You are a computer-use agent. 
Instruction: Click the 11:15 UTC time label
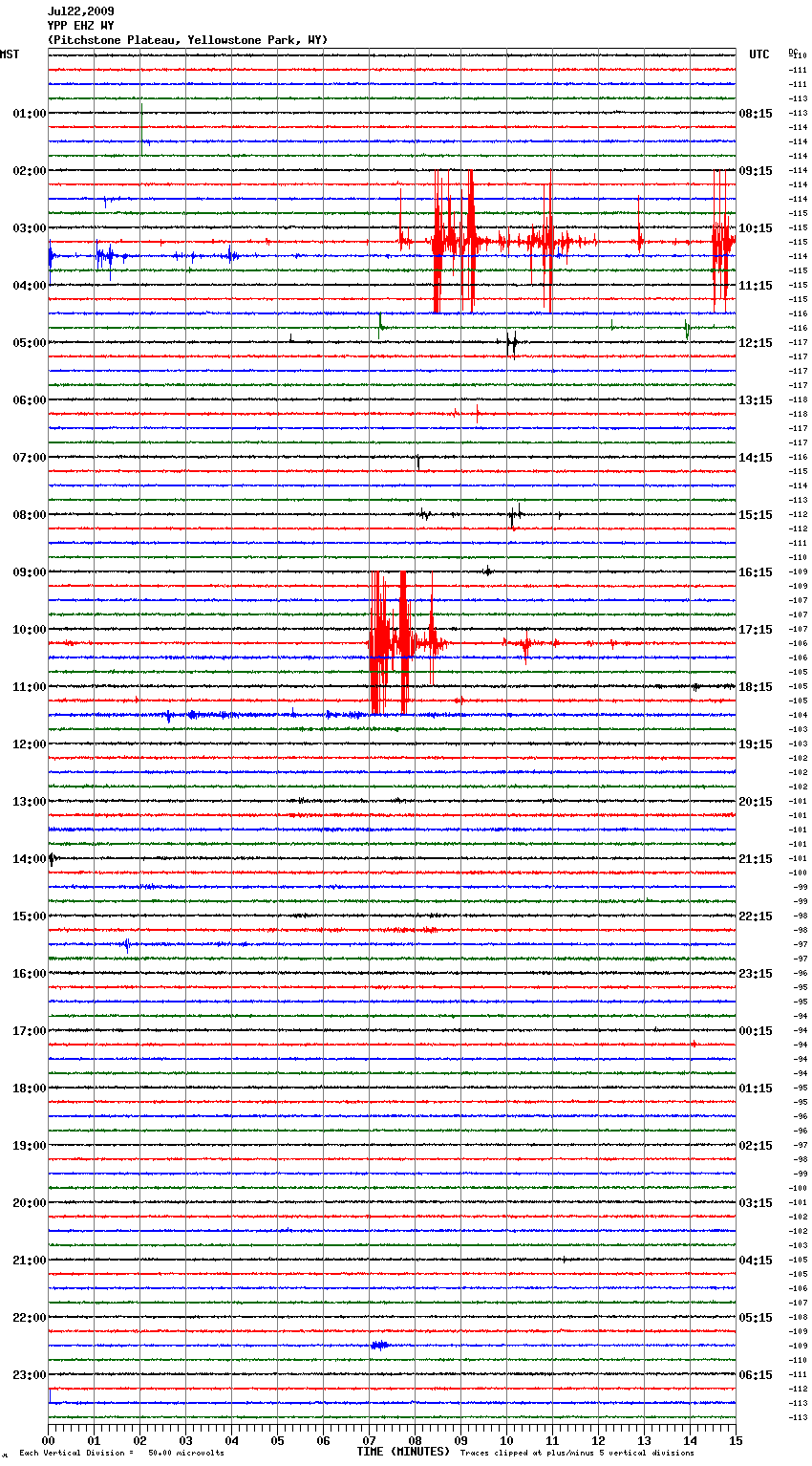[x=756, y=286]
